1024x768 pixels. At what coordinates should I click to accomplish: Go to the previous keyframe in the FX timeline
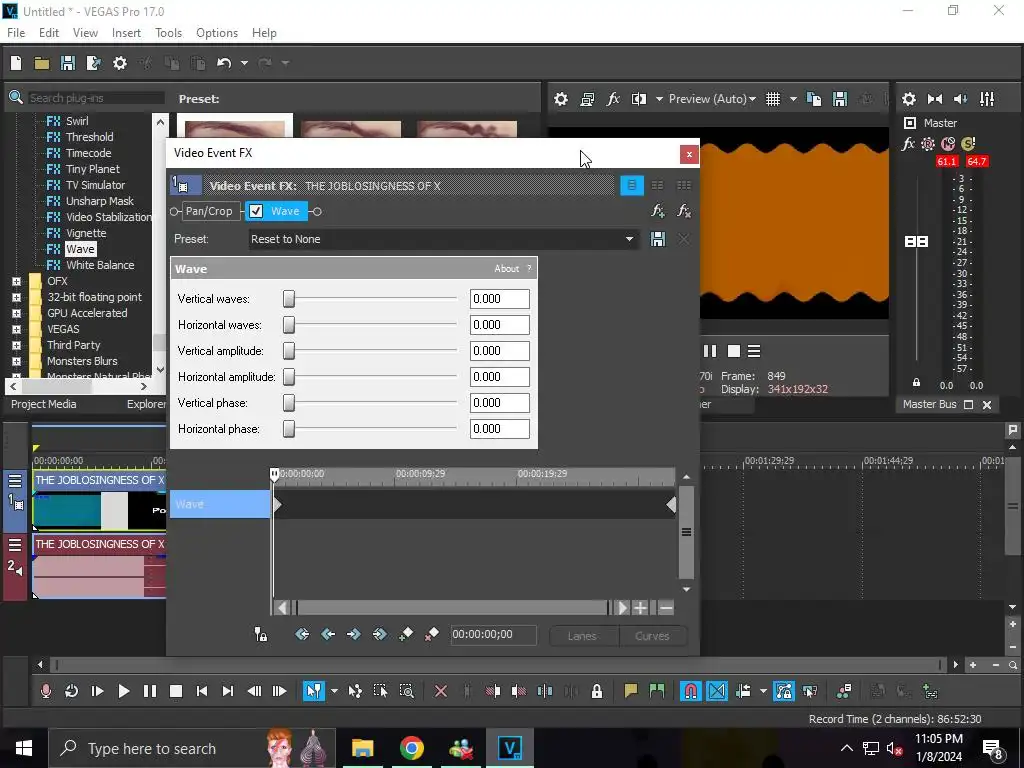pos(328,634)
